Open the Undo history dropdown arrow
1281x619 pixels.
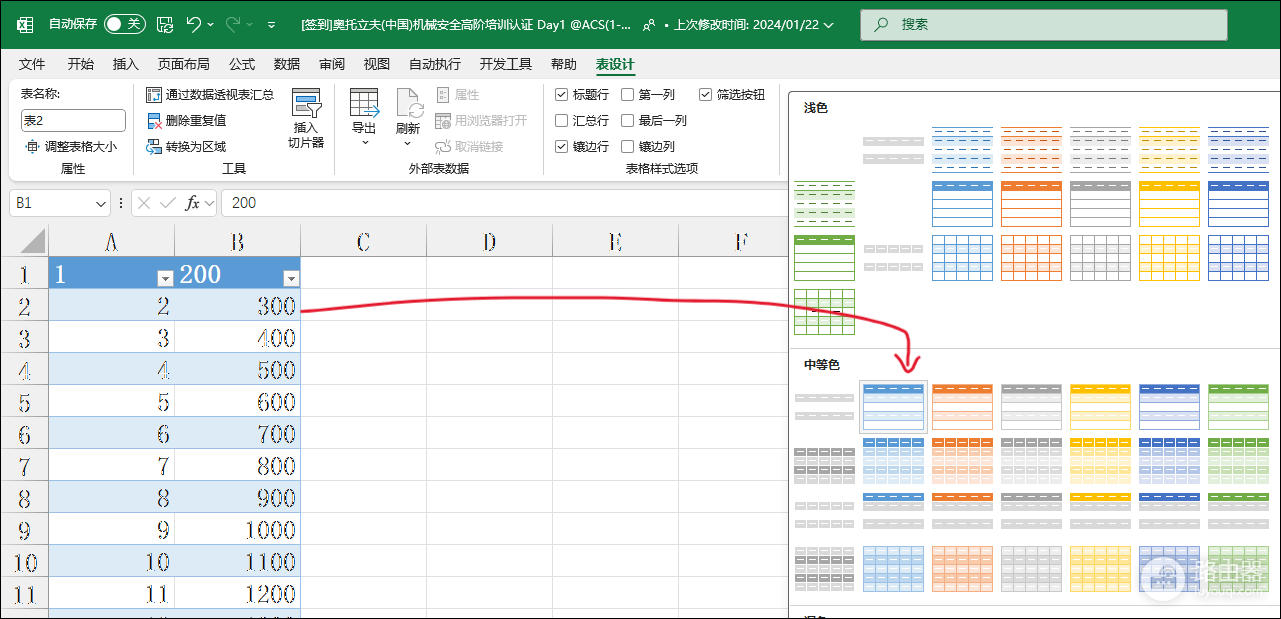pos(211,24)
